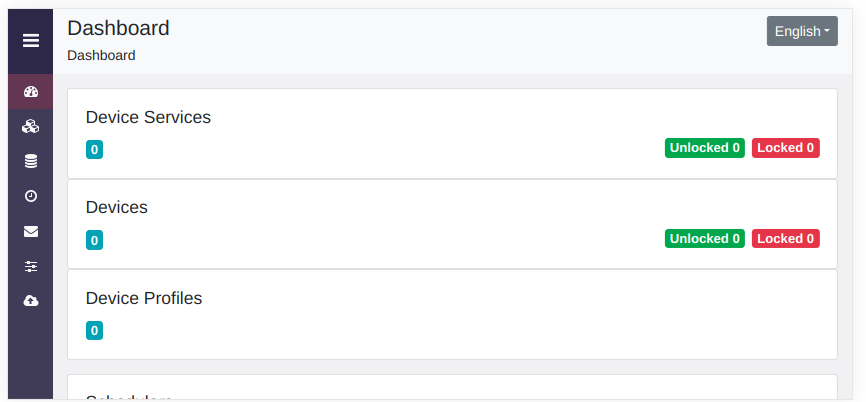This screenshot has width=866, height=402.
Task: Click Locked 0 badge in Devices
Action: point(785,239)
